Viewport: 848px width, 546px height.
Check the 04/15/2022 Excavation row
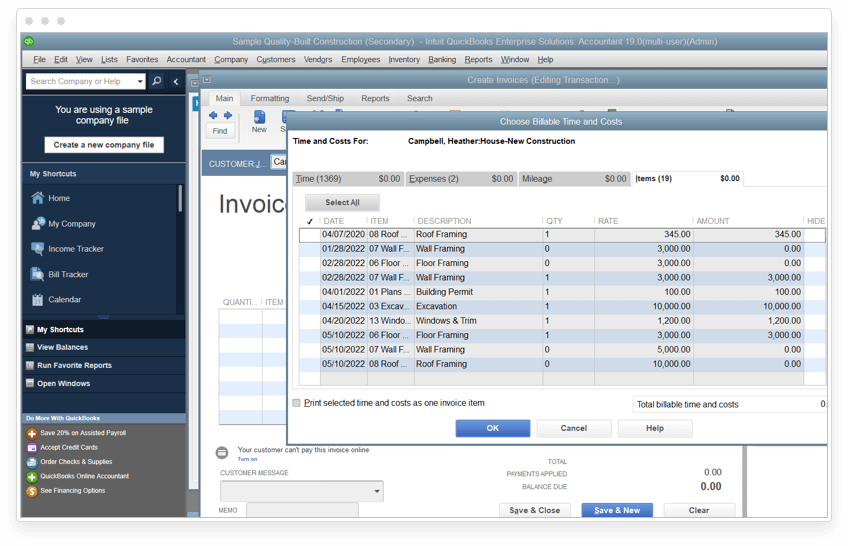[310, 307]
